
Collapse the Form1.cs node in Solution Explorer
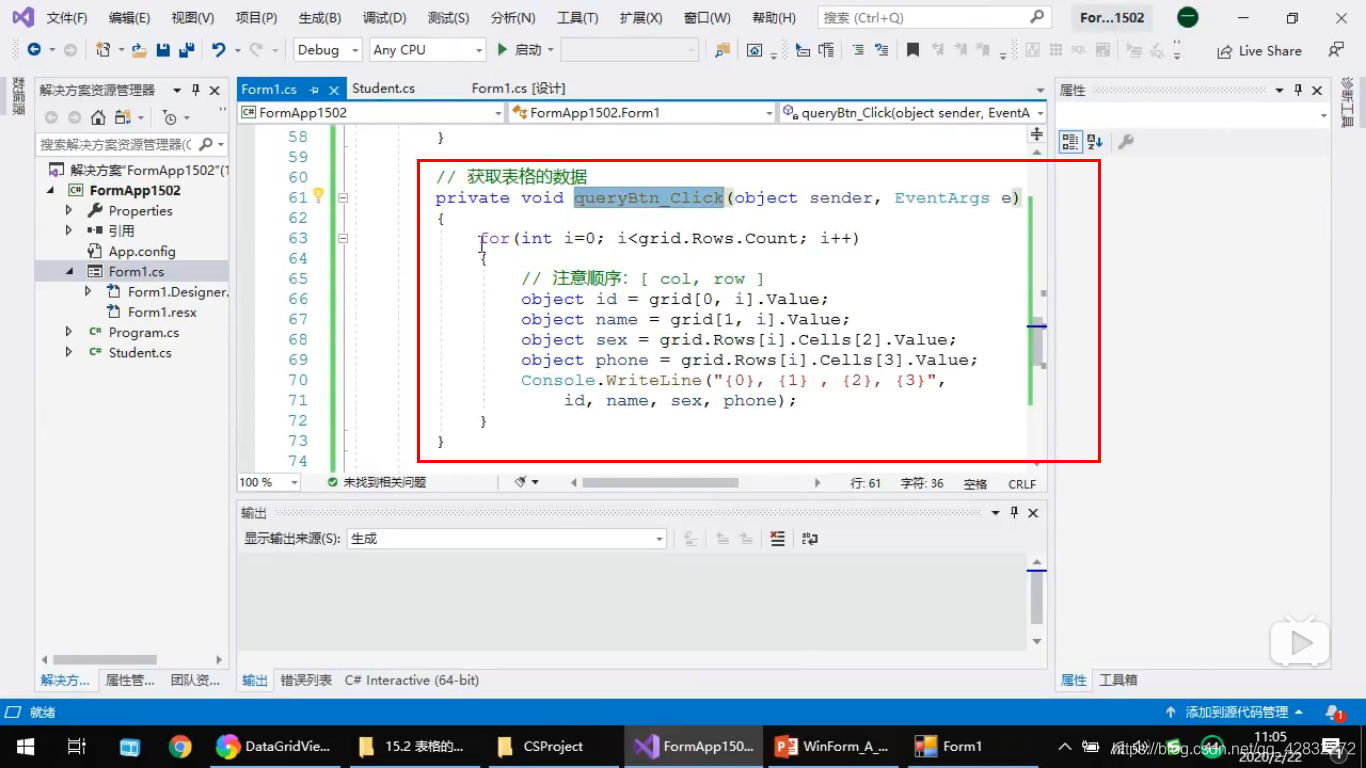point(69,271)
